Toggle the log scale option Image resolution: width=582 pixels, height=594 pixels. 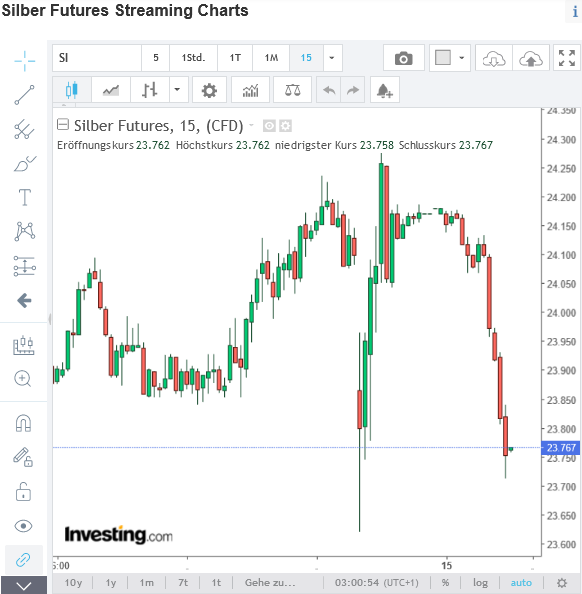pos(480,583)
